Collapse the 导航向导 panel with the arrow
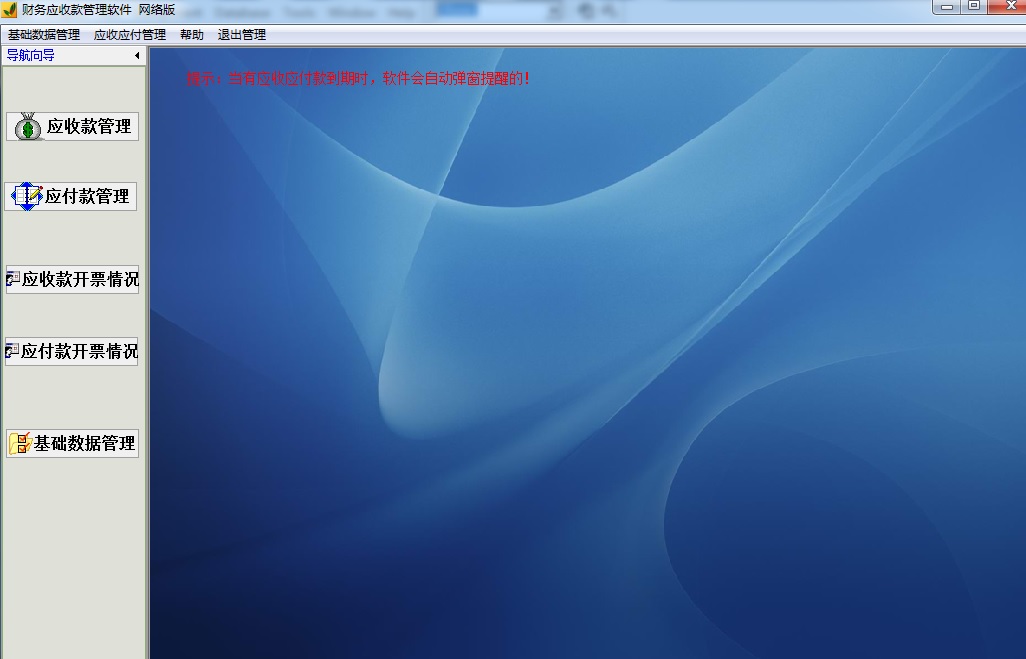 point(137,56)
